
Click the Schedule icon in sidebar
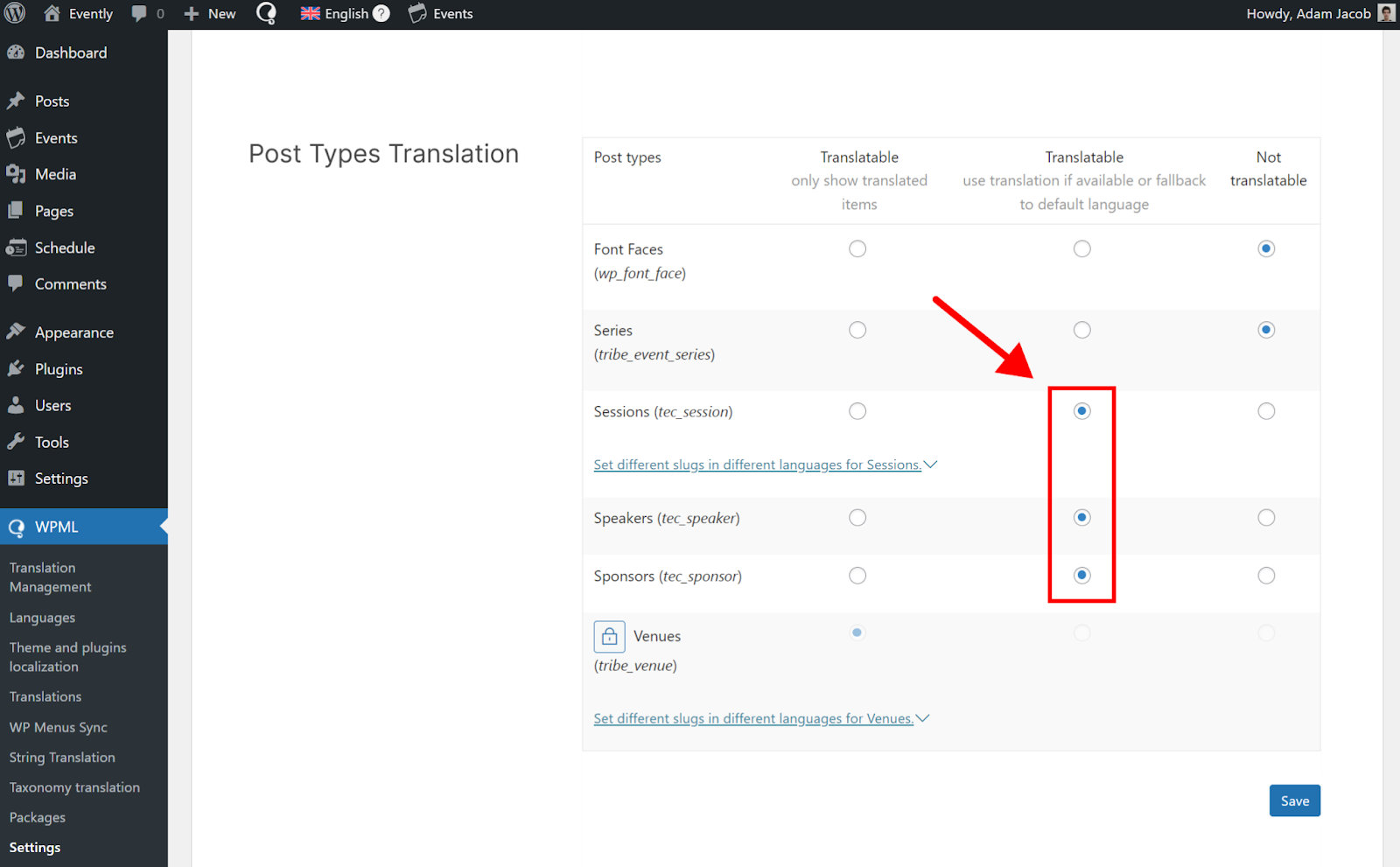click(x=17, y=248)
